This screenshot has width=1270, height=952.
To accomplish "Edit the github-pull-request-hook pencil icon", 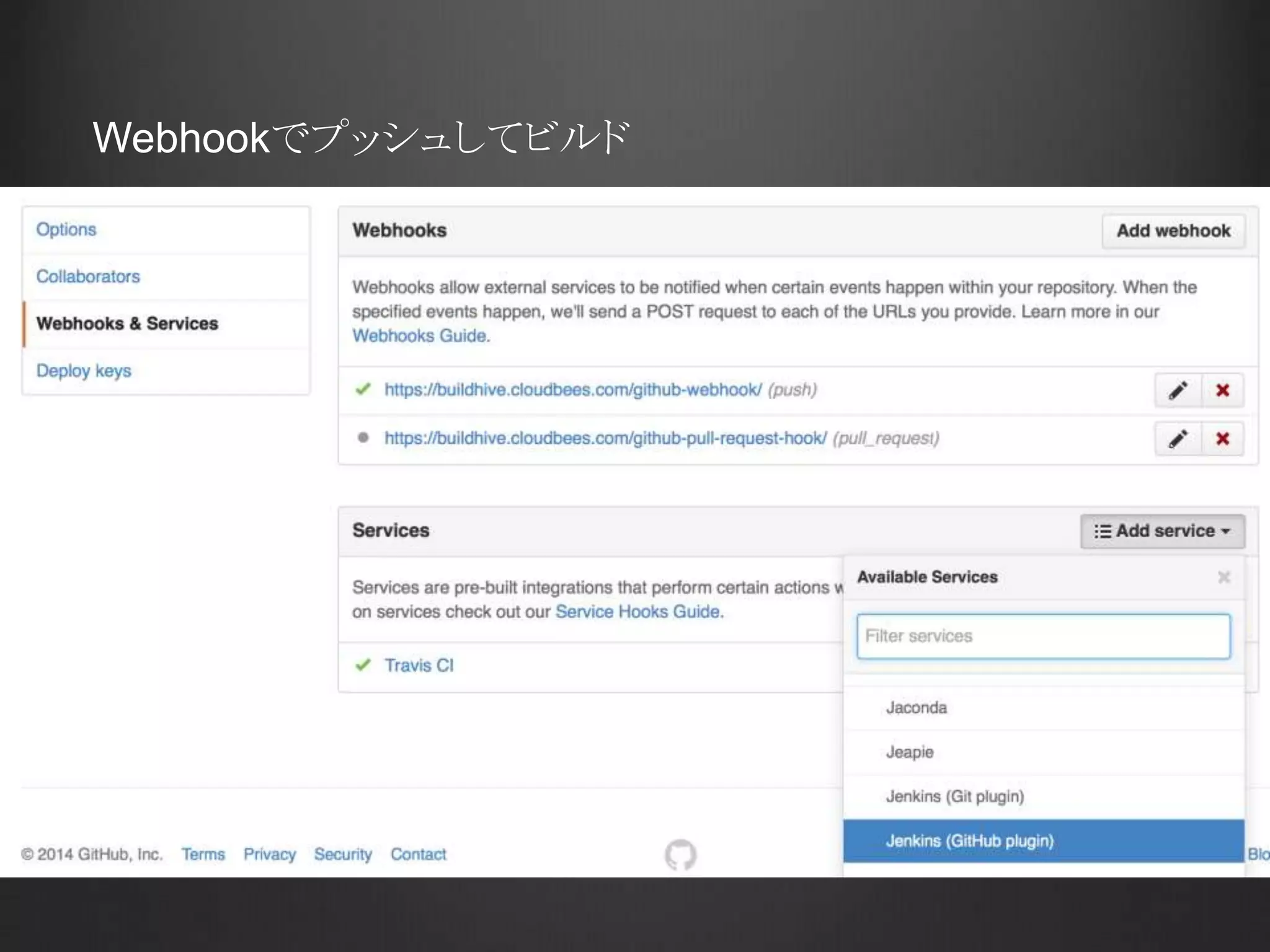I will pyautogui.click(x=1178, y=439).
